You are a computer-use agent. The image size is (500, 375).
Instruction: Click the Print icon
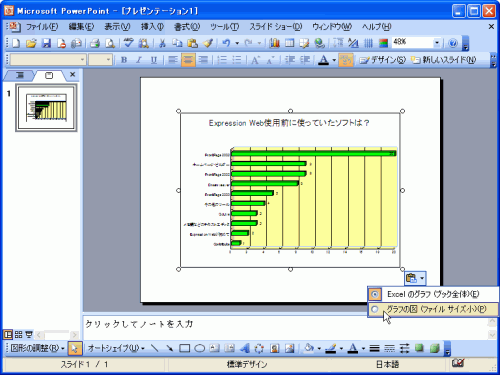(95, 43)
